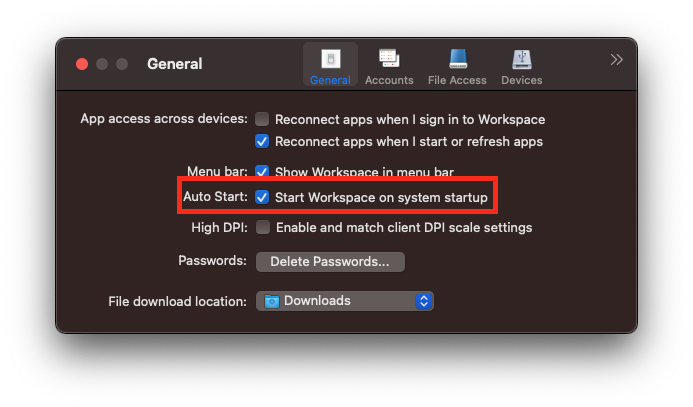Click the General window title text
Screen dimensions: 693x407
(x=174, y=64)
